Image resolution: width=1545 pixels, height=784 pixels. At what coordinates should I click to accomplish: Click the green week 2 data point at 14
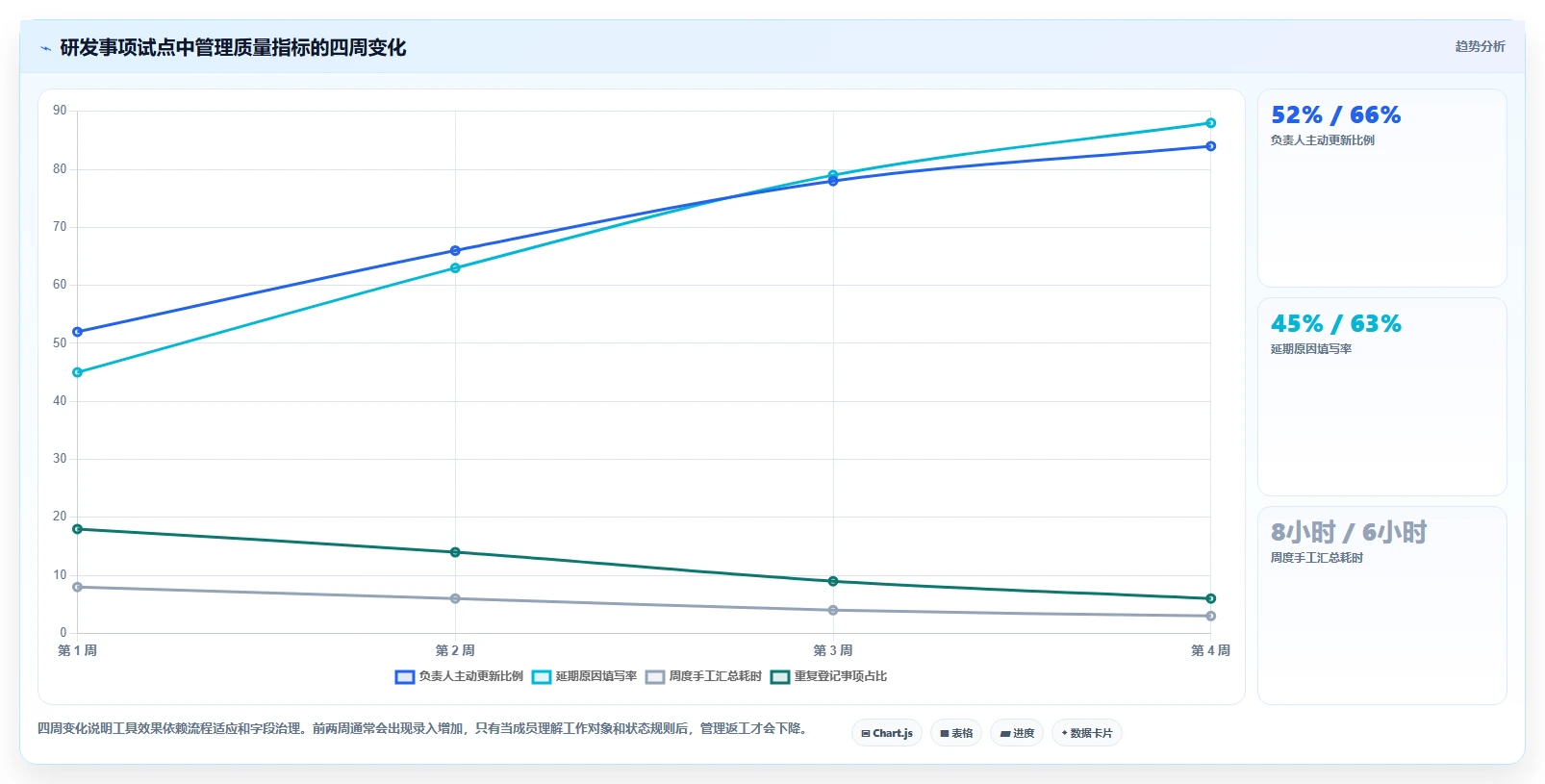(455, 552)
